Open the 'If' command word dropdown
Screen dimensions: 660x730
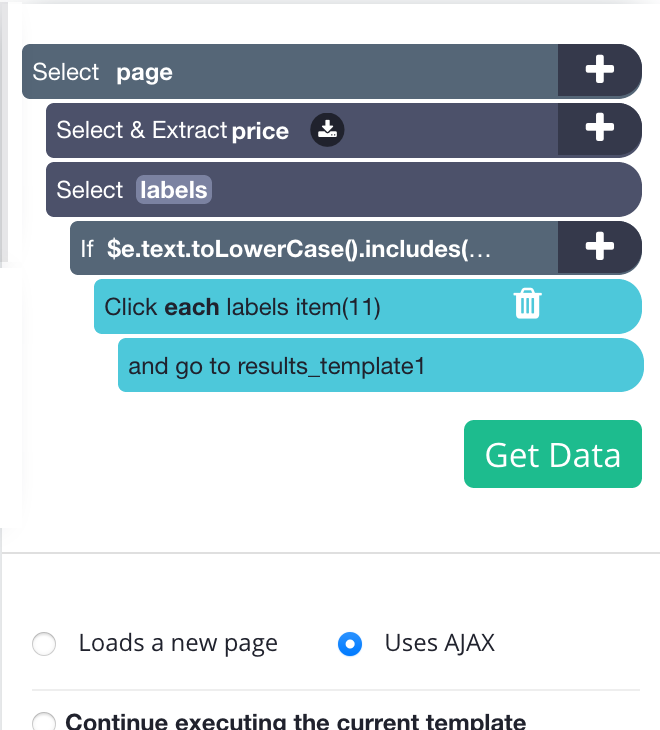coord(87,249)
